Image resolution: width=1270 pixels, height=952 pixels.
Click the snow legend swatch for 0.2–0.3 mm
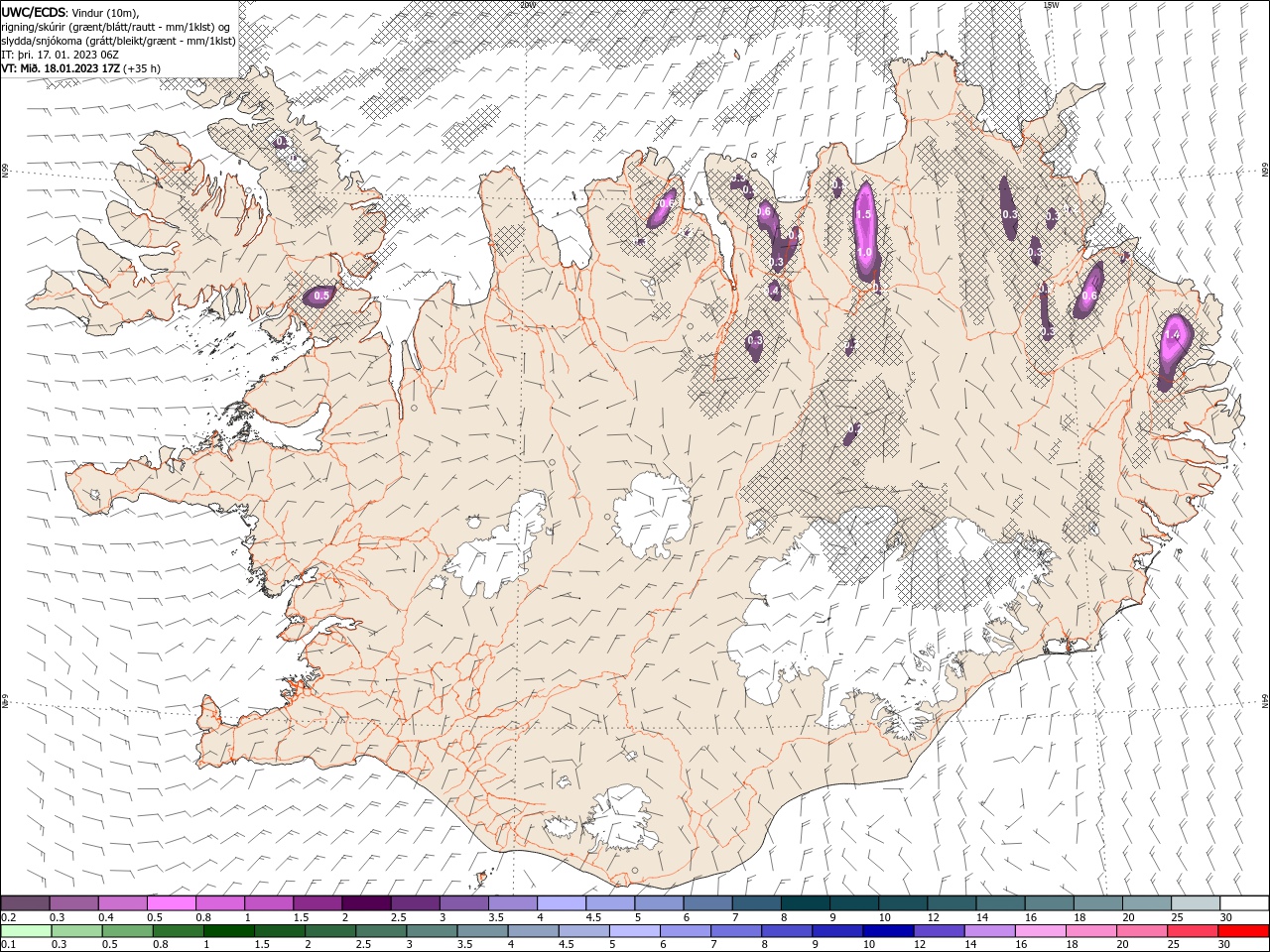click(25, 903)
